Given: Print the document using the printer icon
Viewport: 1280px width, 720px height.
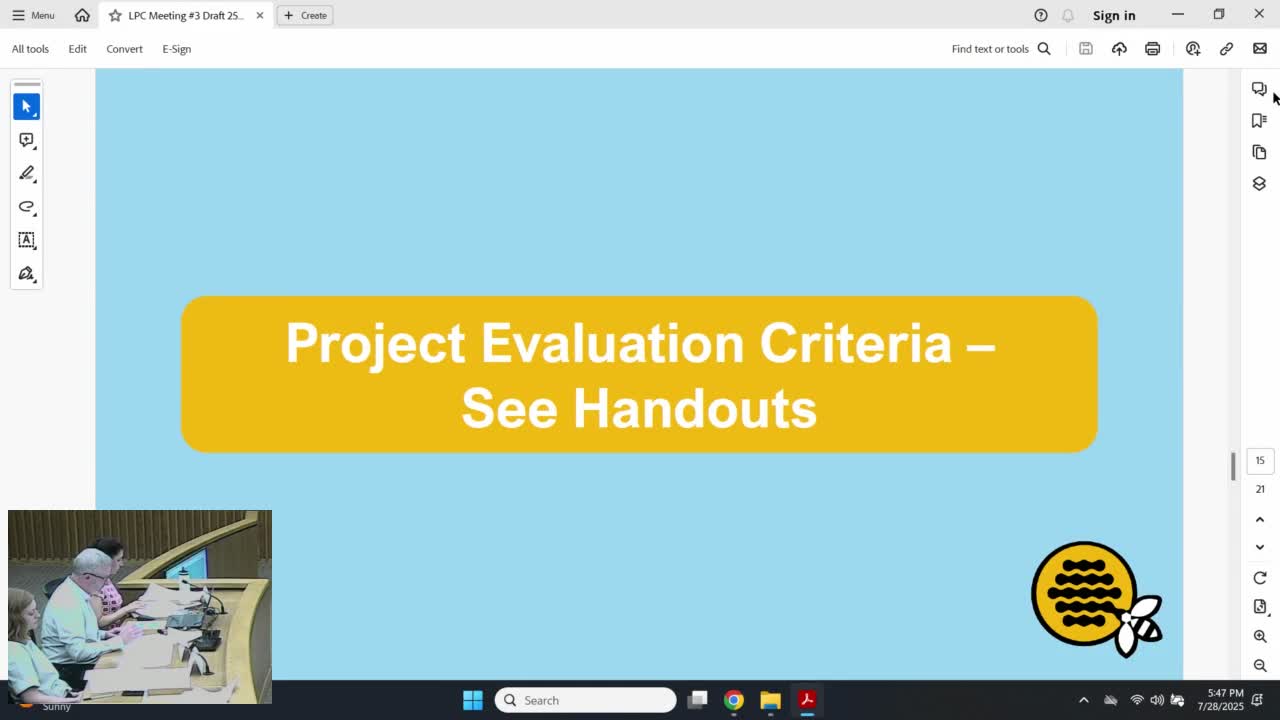Looking at the screenshot, I should (1153, 48).
